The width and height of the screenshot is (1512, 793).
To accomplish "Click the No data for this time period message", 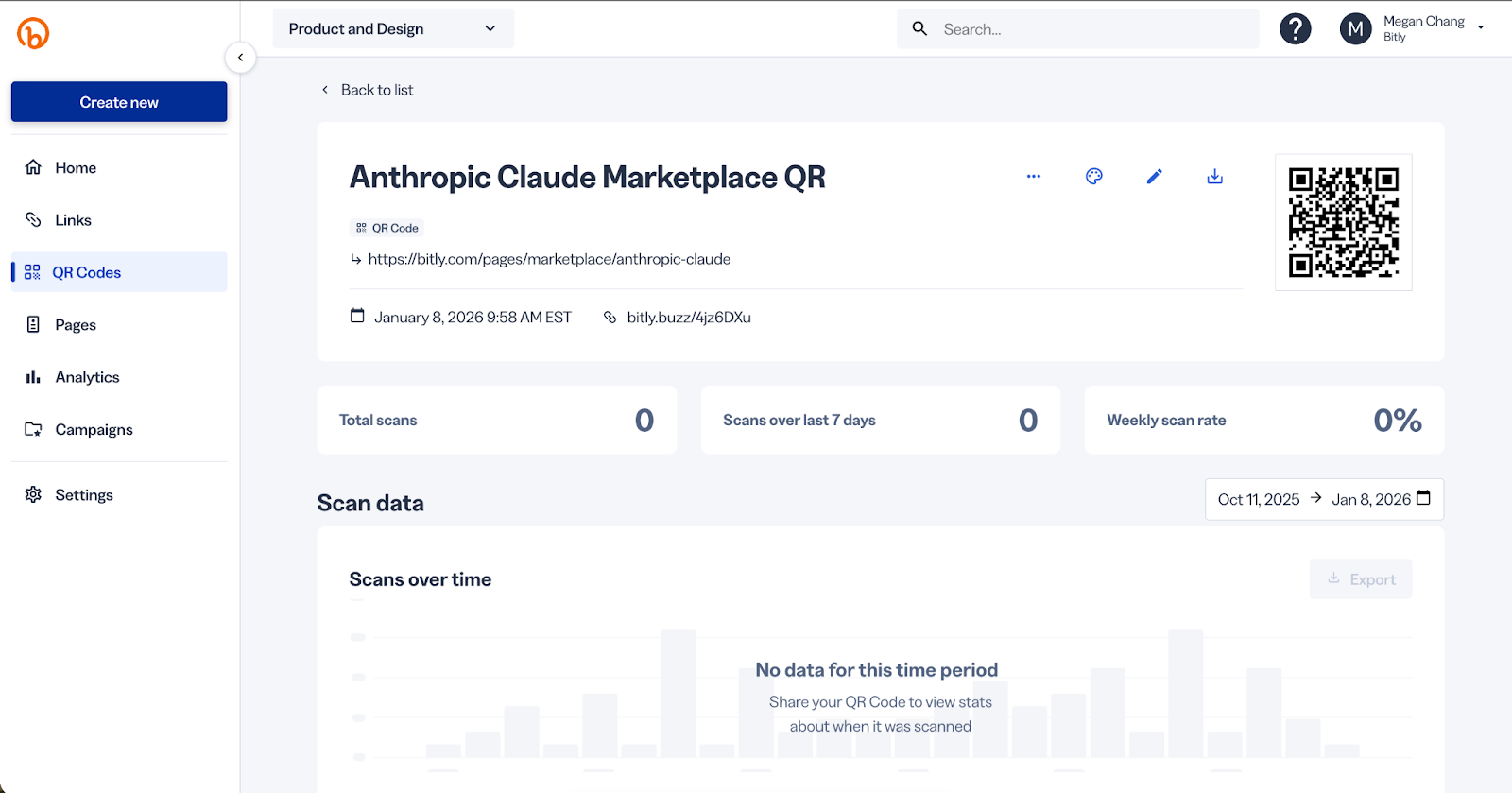I will coord(877,670).
